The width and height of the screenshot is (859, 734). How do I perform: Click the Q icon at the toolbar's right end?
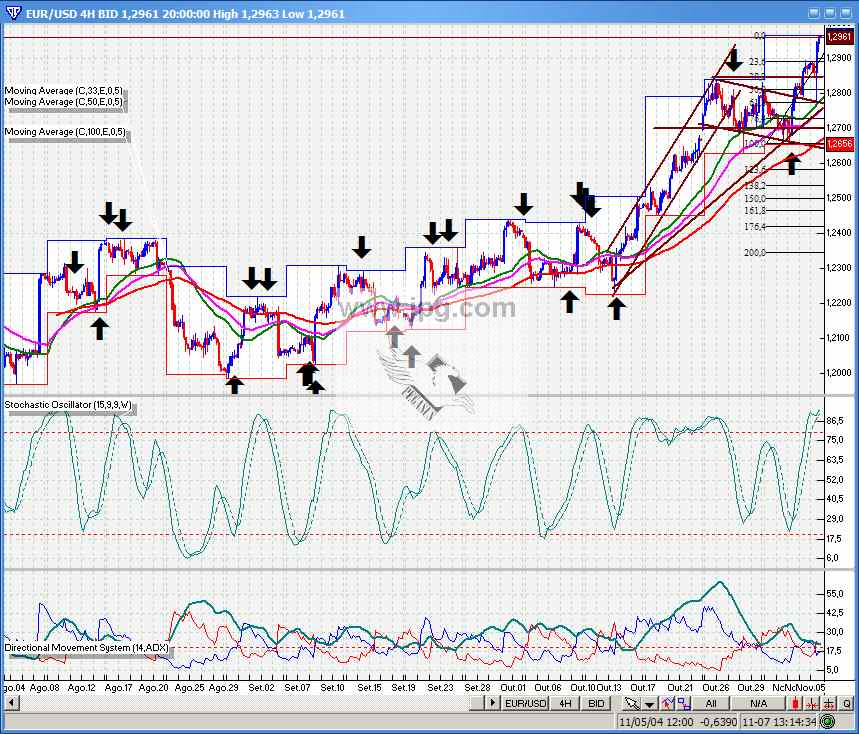(848, 704)
